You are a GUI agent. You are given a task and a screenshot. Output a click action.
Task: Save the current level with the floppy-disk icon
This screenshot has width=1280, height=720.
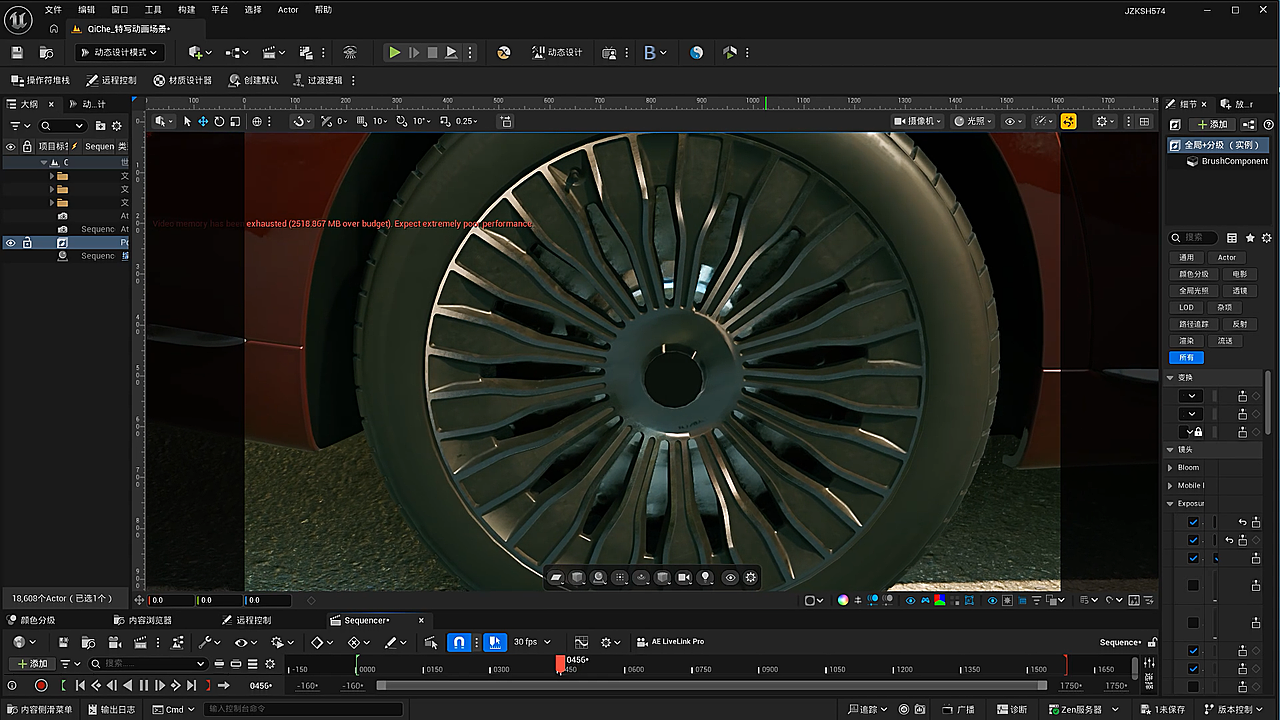[x=16, y=52]
